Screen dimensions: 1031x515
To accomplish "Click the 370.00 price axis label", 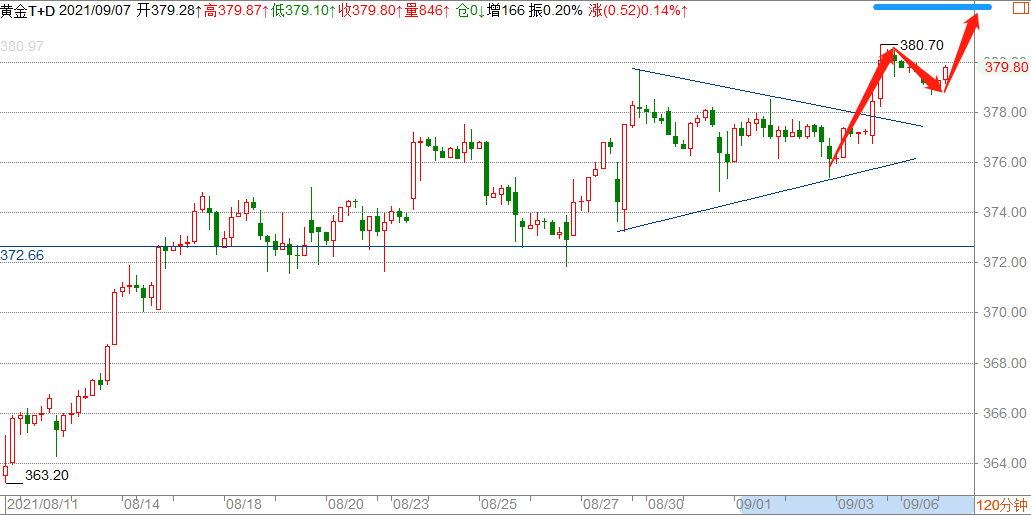I will coord(1005,312).
